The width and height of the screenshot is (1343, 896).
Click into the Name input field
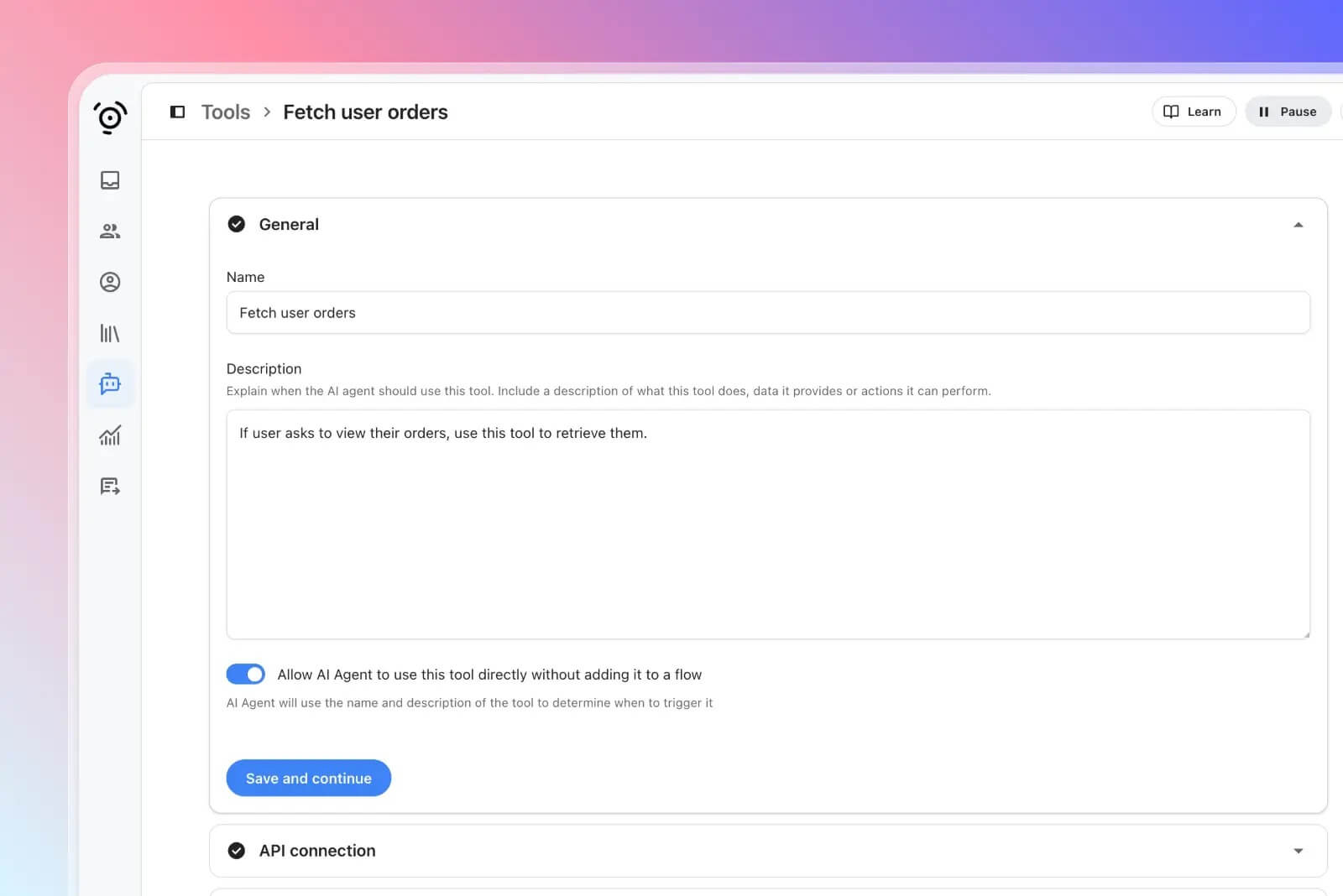click(x=767, y=313)
